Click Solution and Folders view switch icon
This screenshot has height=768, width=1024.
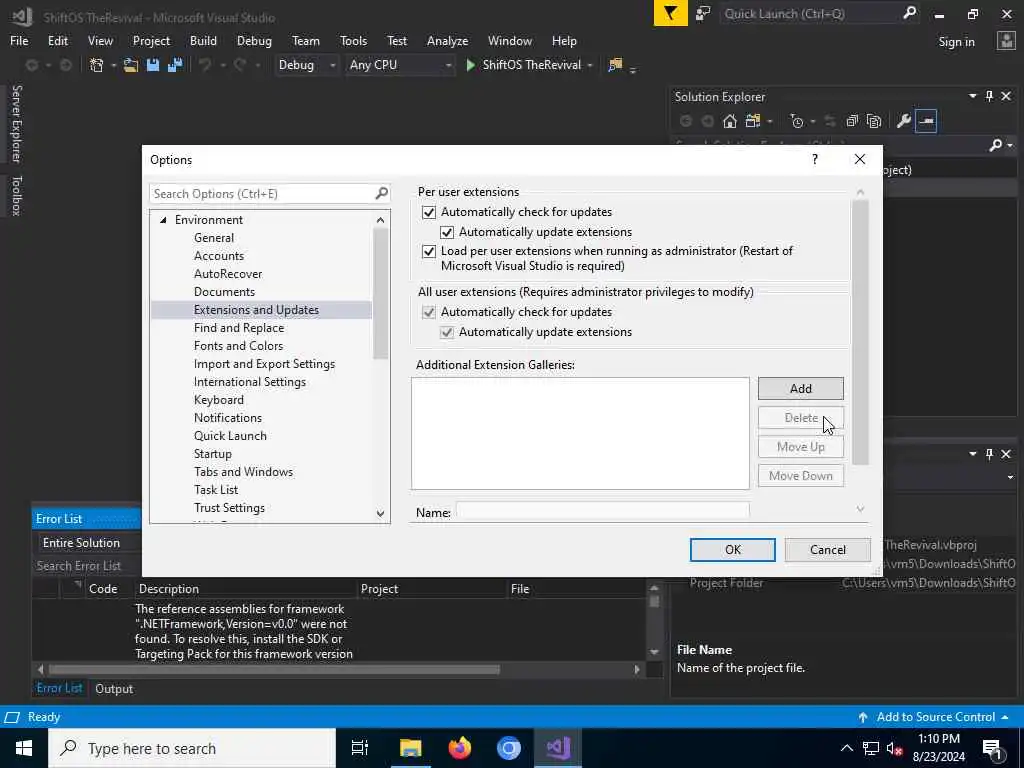coord(753,121)
